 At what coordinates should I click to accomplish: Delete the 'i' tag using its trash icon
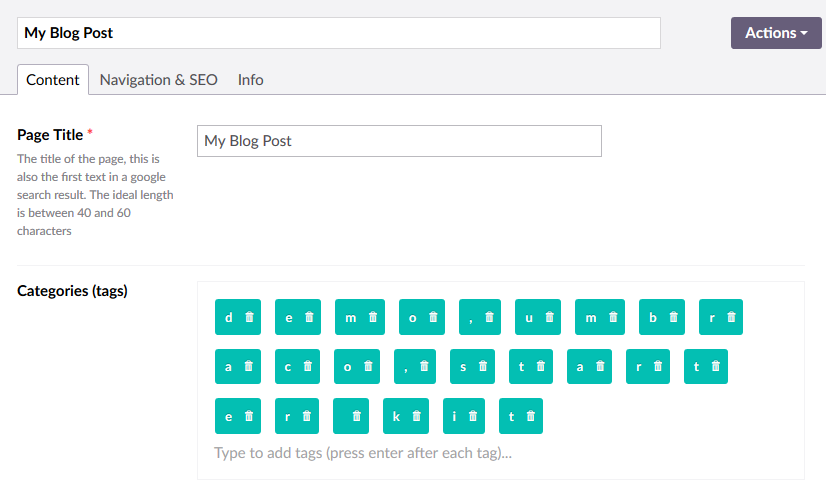[x=474, y=416]
